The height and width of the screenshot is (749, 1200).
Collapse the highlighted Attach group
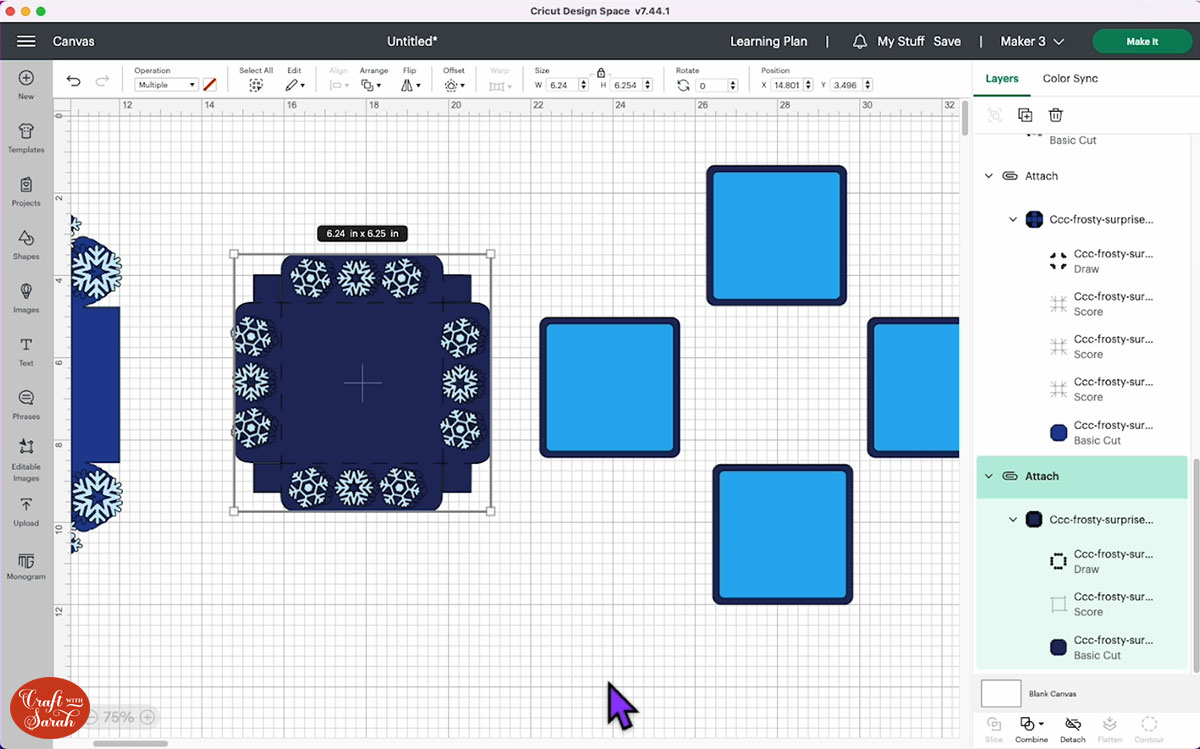point(989,476)
